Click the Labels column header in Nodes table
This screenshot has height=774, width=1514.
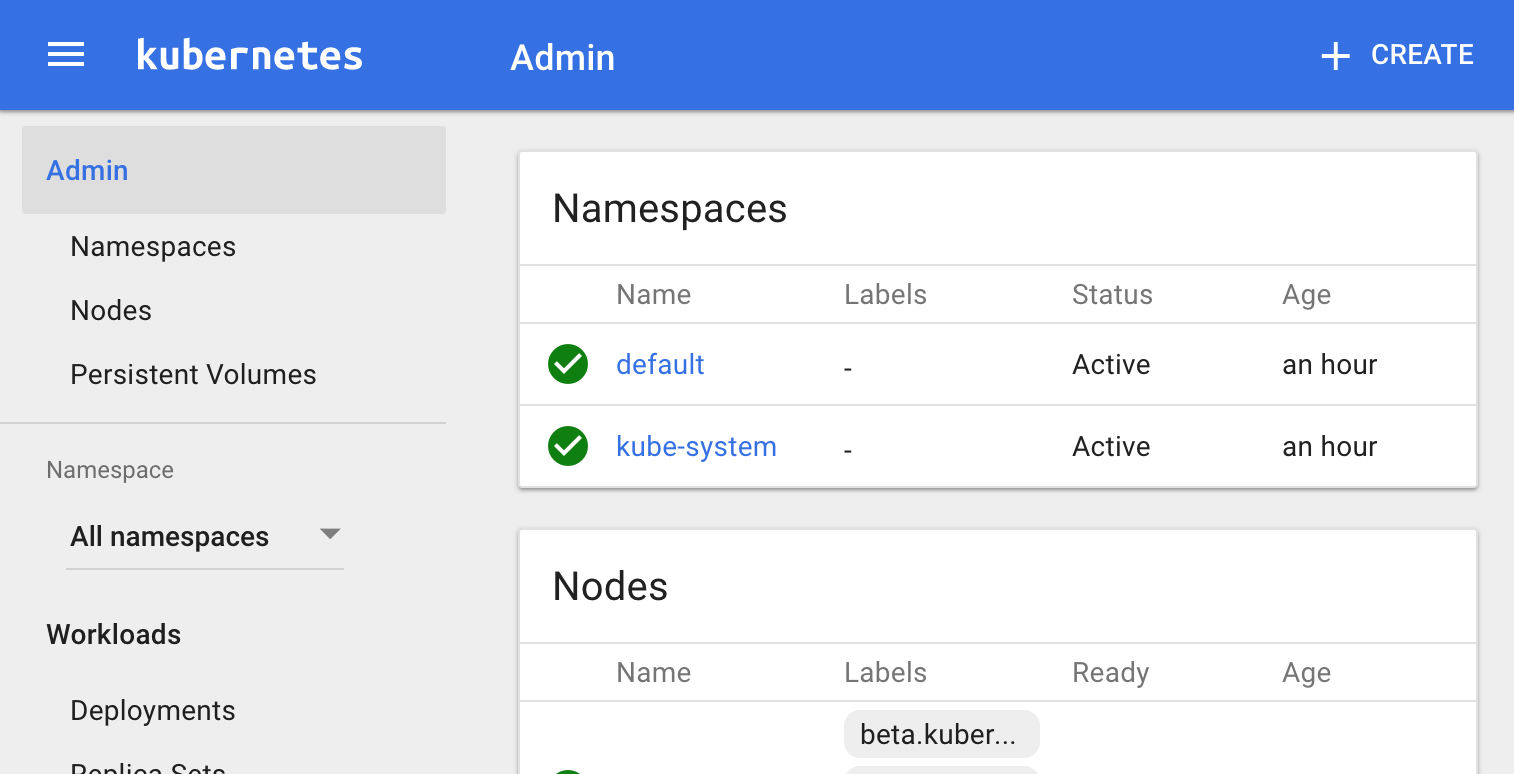[886, 673]
